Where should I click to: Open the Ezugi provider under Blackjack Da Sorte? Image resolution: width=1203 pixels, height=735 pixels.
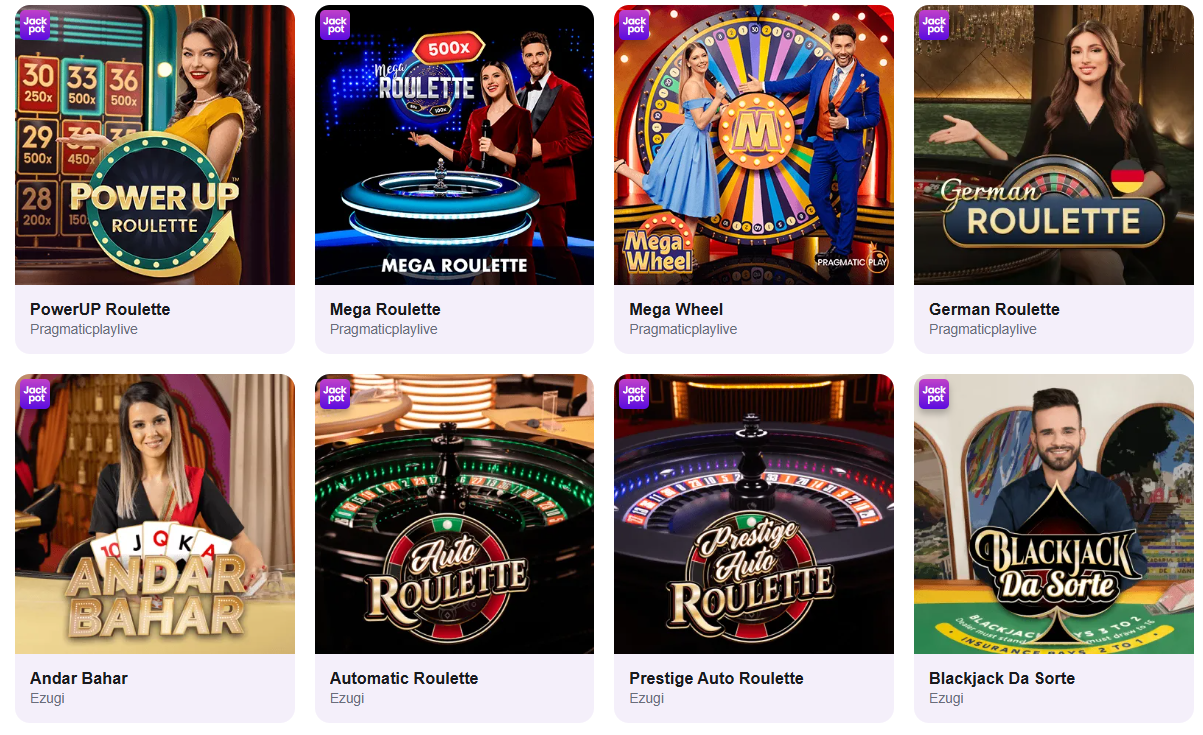point(945,698)
